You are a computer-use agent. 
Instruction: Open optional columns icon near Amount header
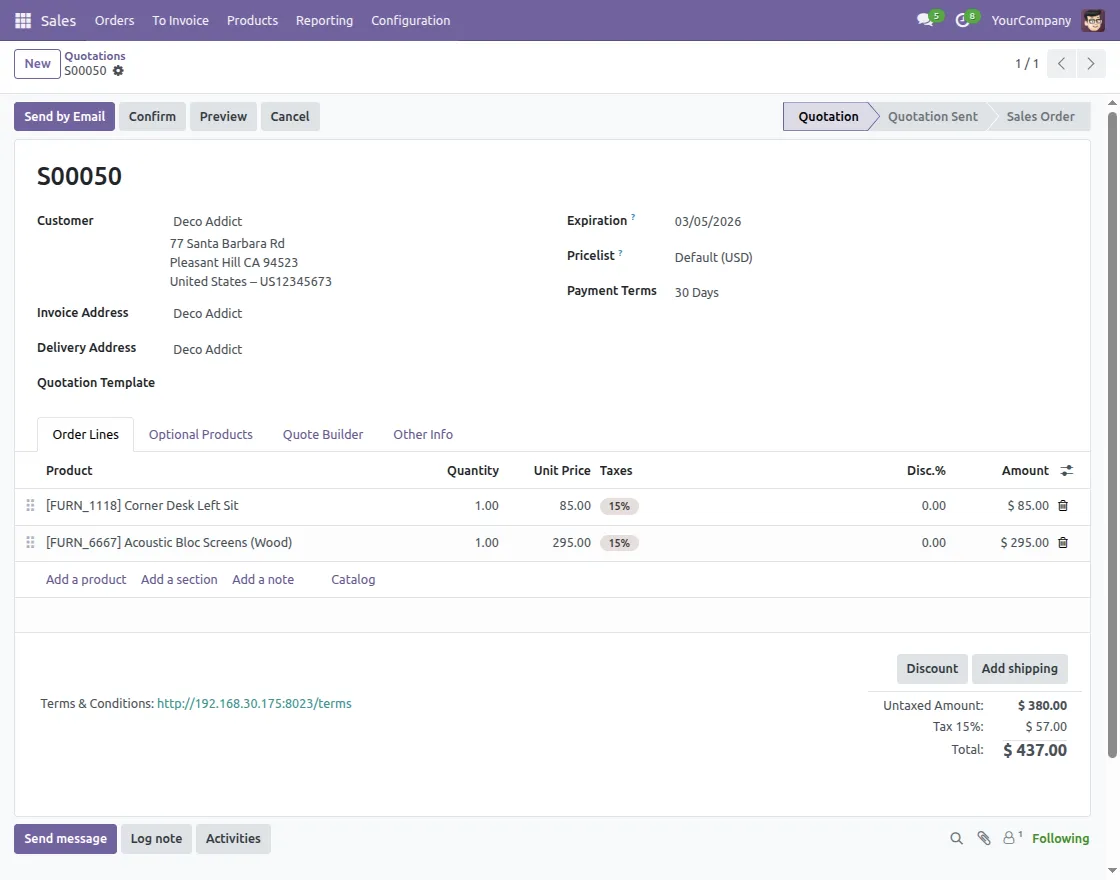tap(1066, 470)
